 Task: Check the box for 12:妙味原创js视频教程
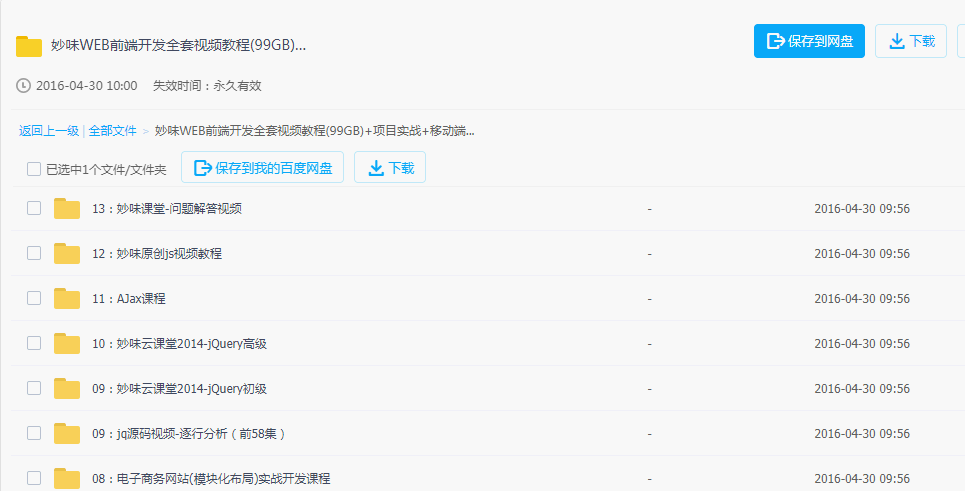(34, 253)
